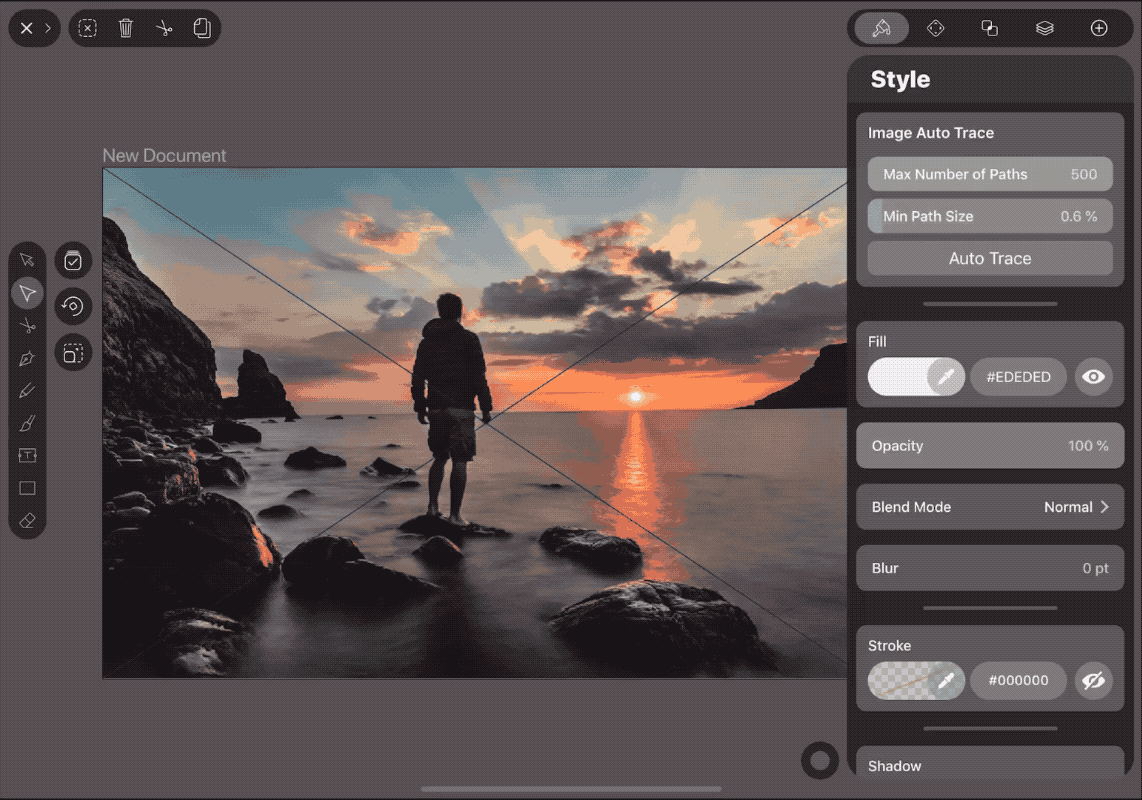Toggle the multi-select mode icon
Viewport: 1142px width, 800px height.
[73, 261]
